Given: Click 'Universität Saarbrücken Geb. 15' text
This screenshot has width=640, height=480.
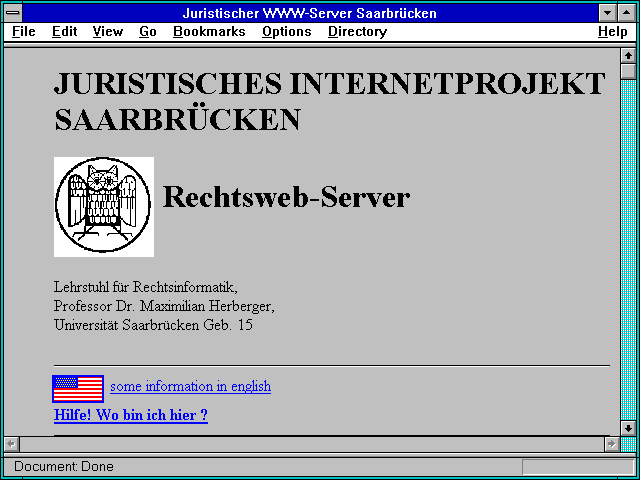Looking at the screenshot, I should click(x=153, y=325).
